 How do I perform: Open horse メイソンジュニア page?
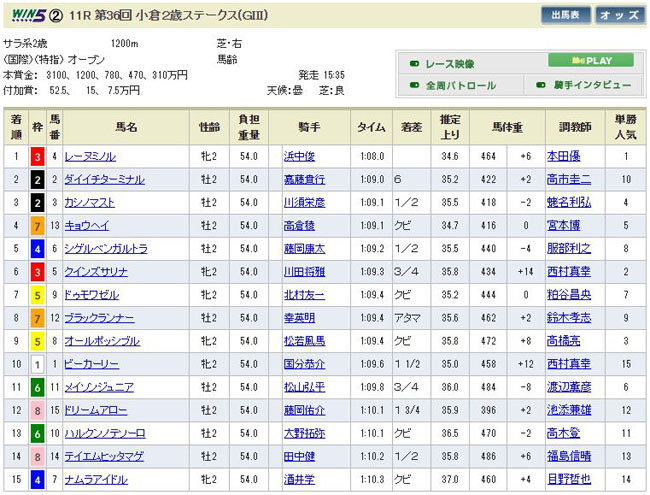(x=100, y=386)
